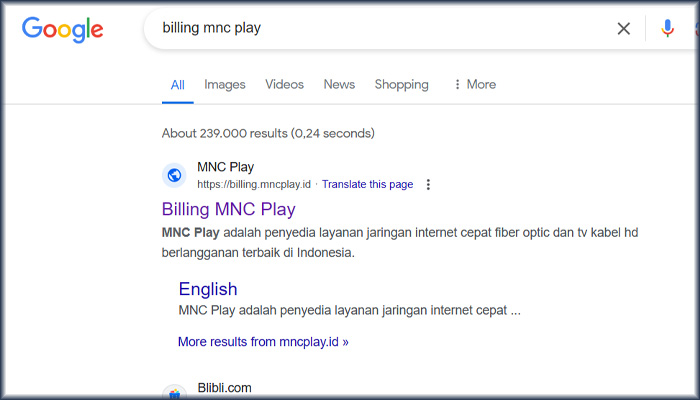
Task: Click the English sitelink description text
Action: (350, 310)
